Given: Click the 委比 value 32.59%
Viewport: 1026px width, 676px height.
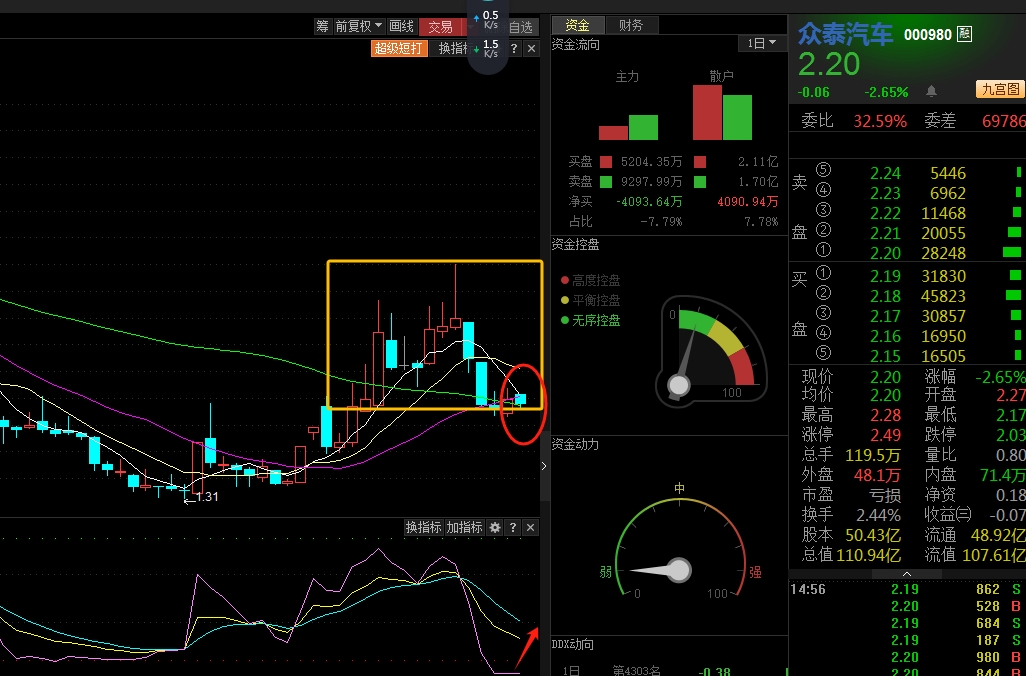Looking at the screenshot, I should click(x=880, y=121).
